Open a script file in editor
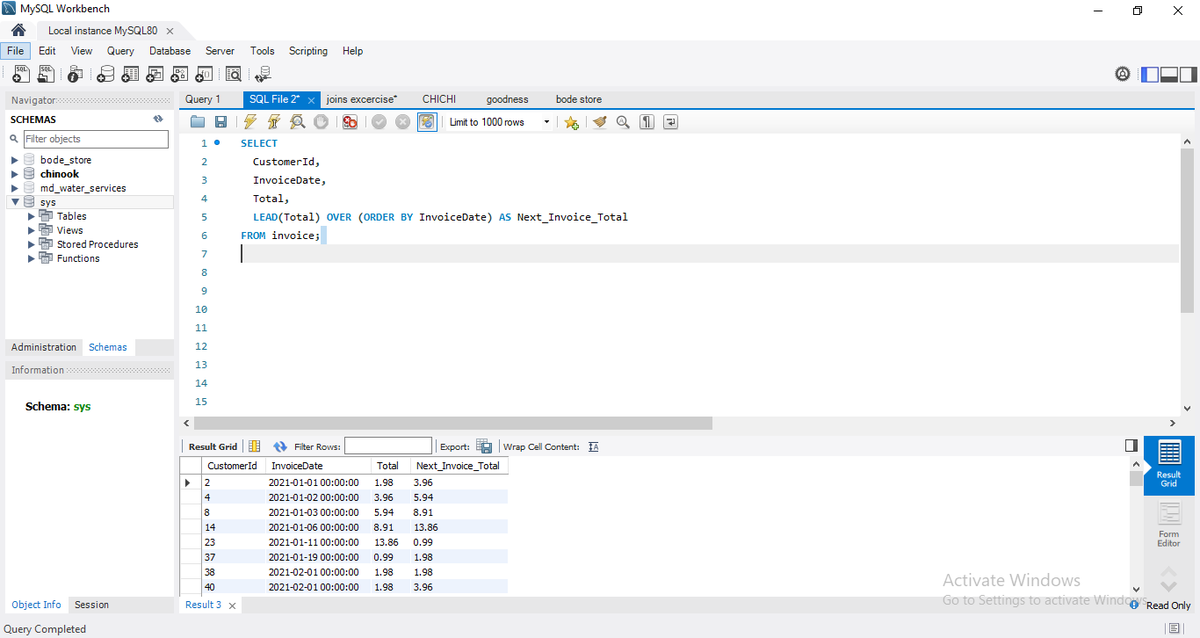This screenshot has width=1200, height=638. (198, 122)
